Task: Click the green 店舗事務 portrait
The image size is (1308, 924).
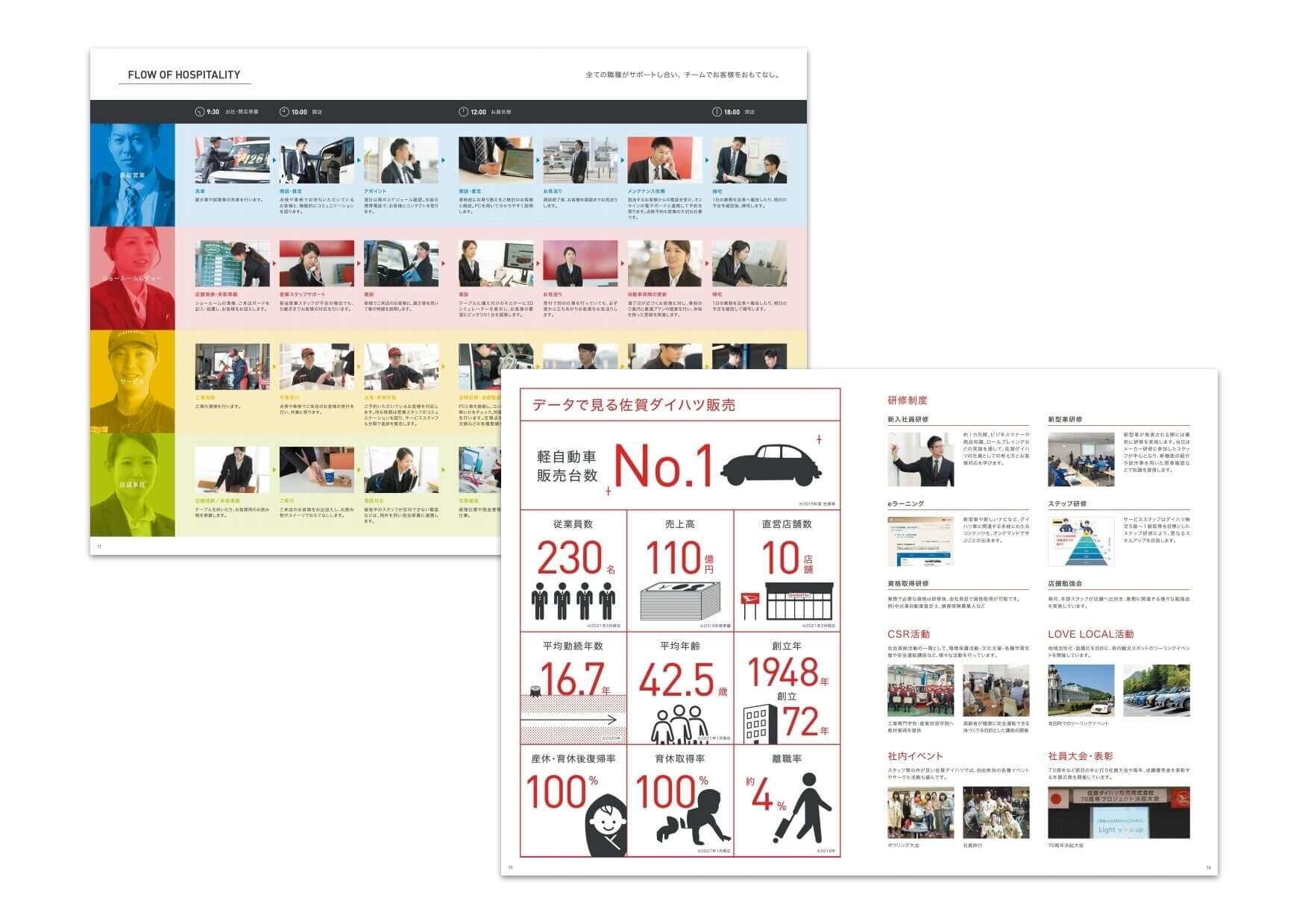Action: click(133, 485)
